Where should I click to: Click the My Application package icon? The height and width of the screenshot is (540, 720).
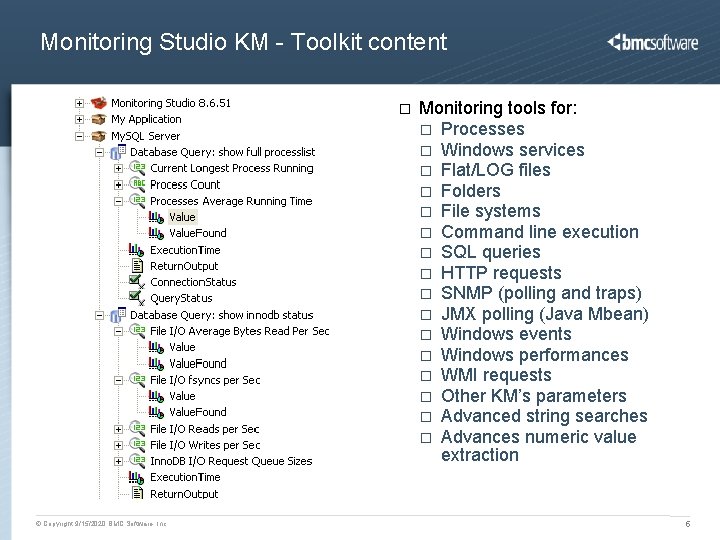point(98,119)
